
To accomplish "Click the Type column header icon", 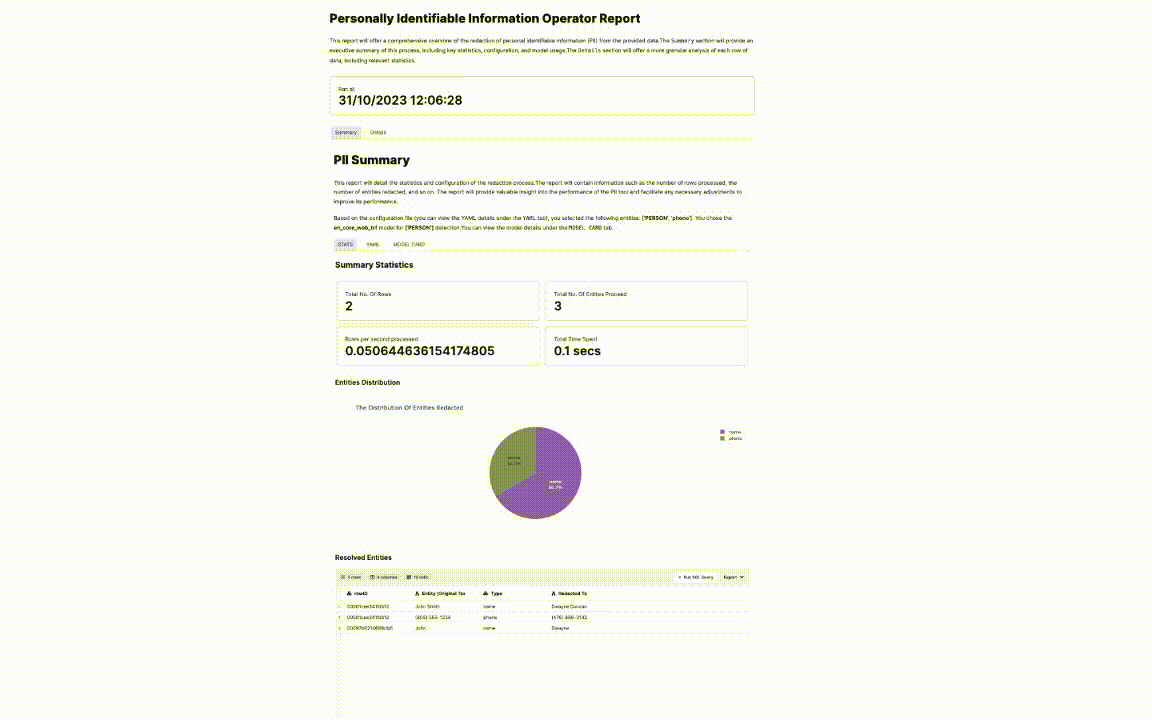I will (485, 593).
